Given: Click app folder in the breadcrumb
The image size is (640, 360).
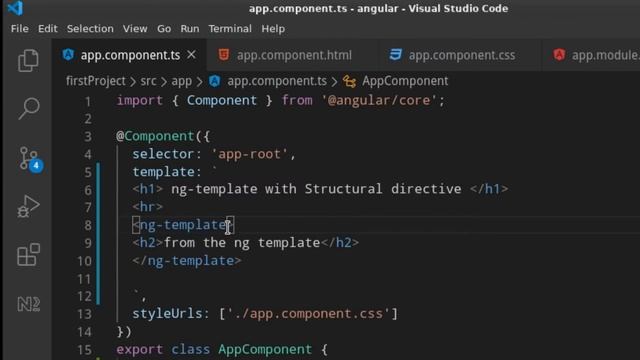Looking at the screenshot, I should pos(182,81).
